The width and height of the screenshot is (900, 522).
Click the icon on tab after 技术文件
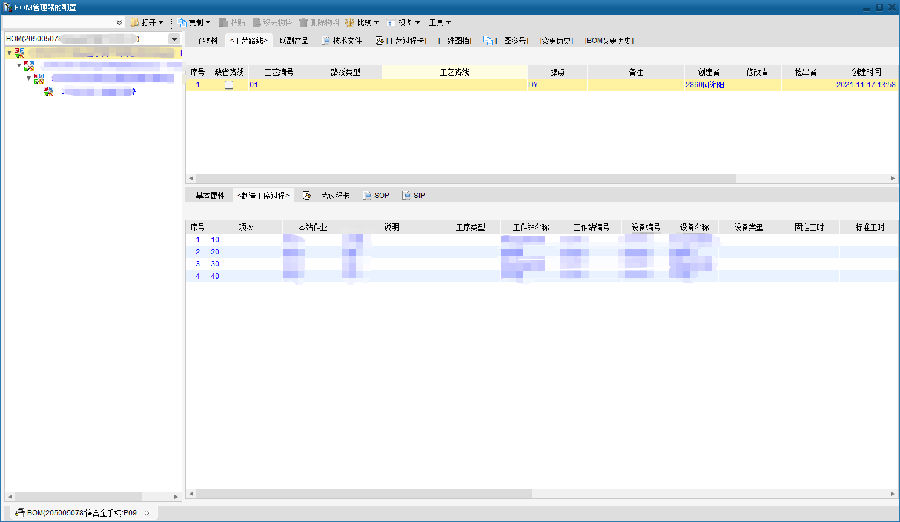pyautogui.click(x=379, y=40)
